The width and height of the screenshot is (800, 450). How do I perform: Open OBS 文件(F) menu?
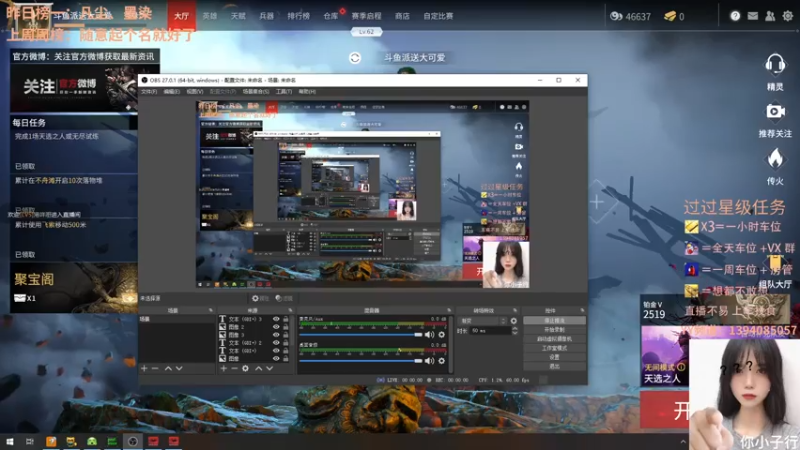click(149, 92)
